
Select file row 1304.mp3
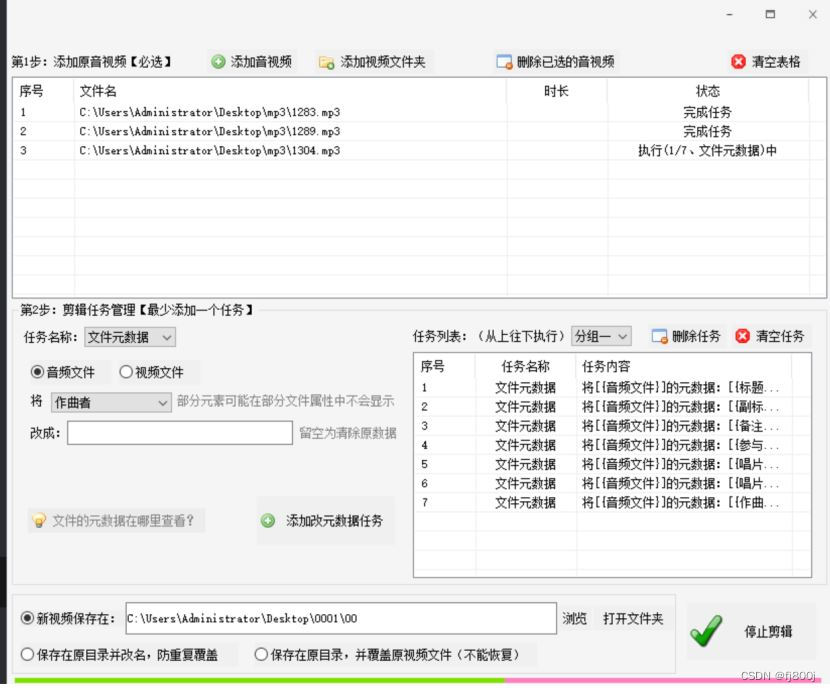tap(418, 150)
